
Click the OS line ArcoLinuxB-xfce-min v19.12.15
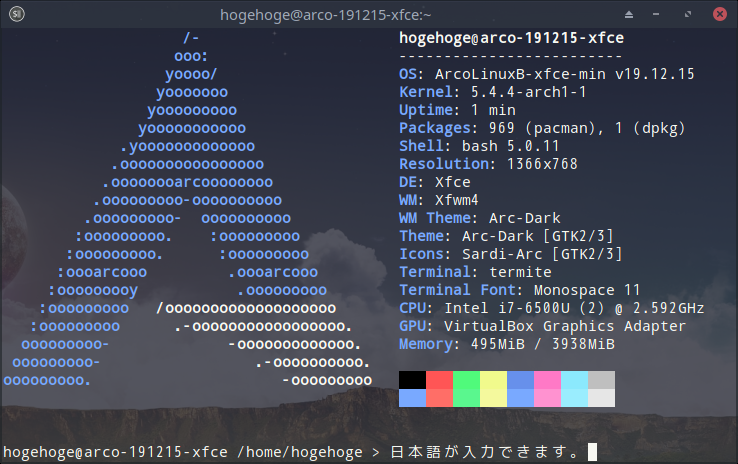547,74
